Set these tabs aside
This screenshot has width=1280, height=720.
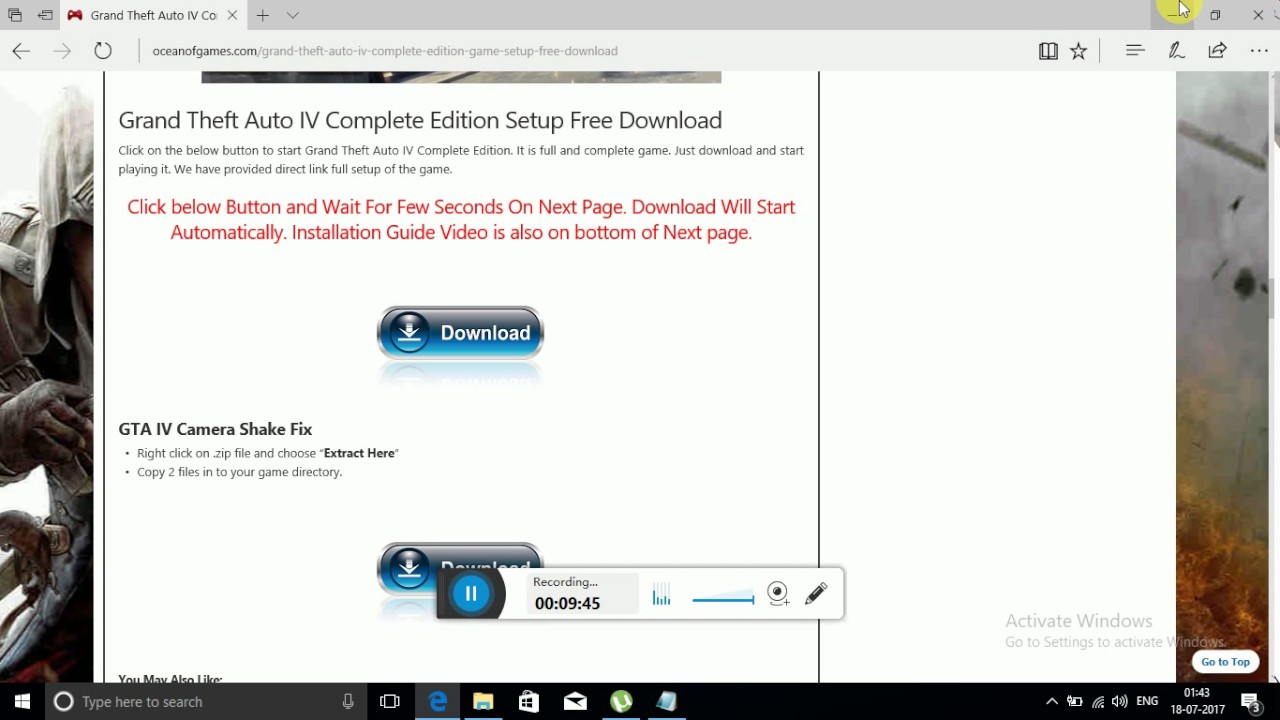pos(45,15)
